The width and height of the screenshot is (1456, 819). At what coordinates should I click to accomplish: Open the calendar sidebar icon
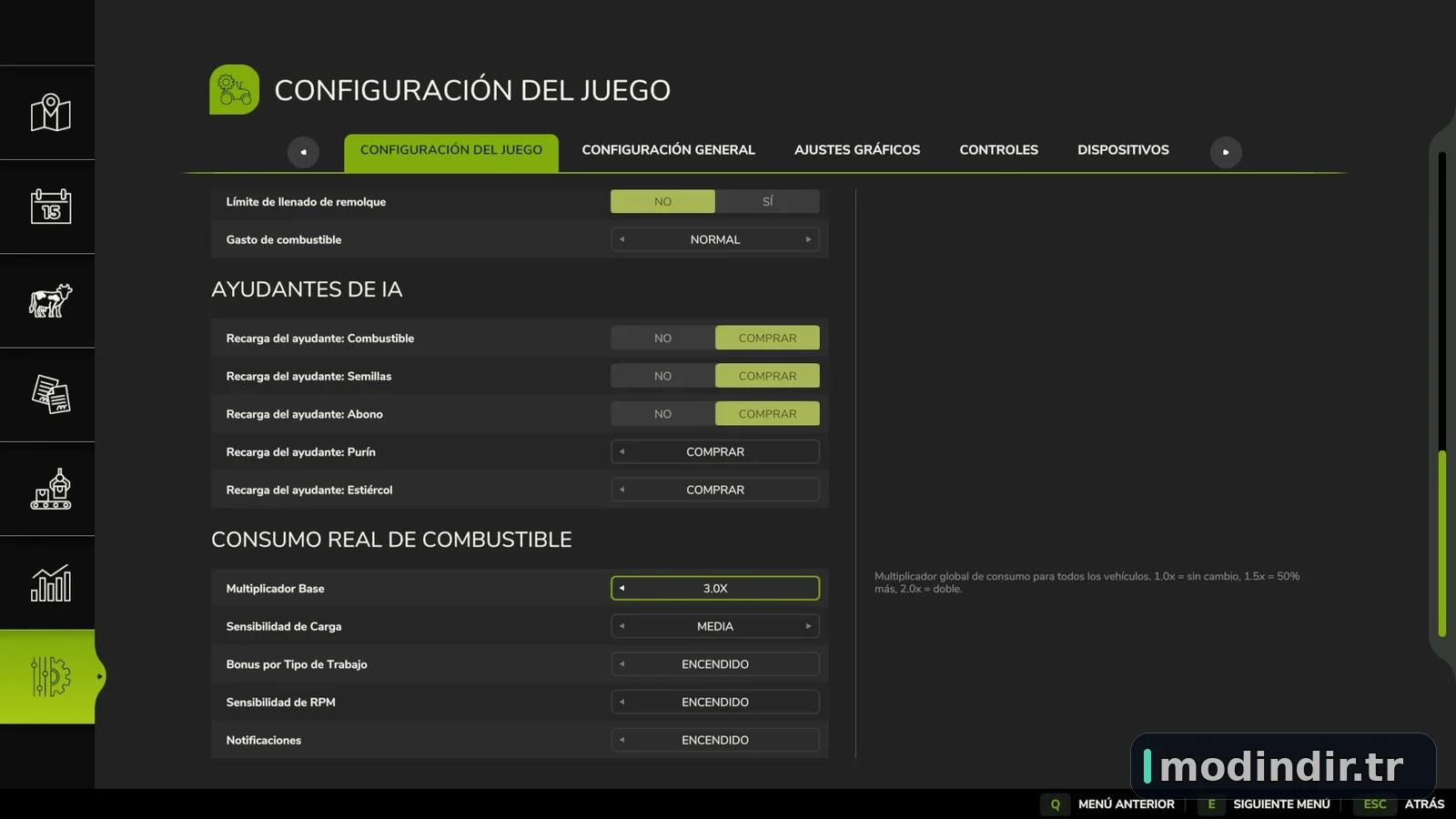coord(51,207)
